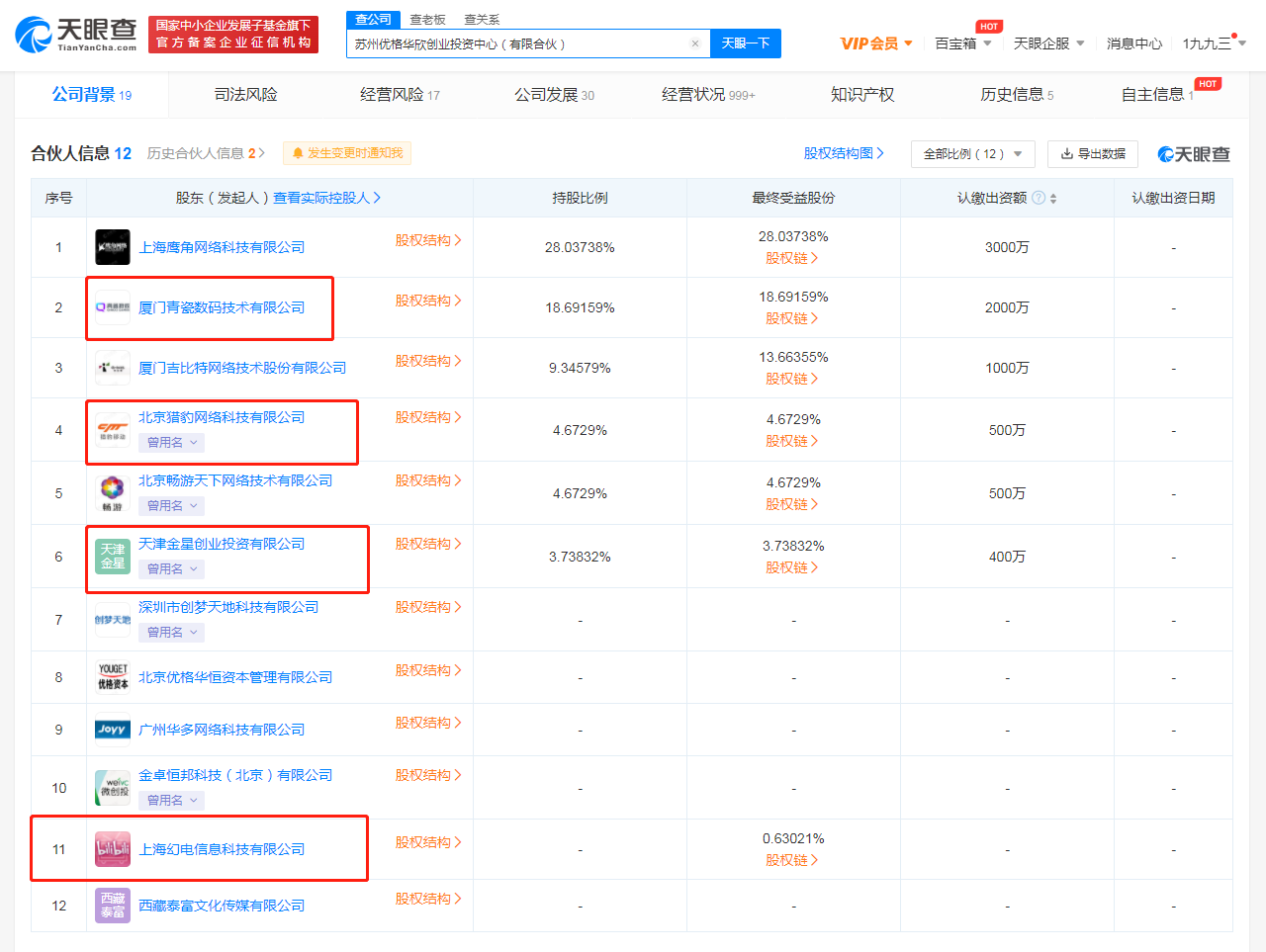Image resolution: width=1266 pixels, height=952 pixels.
Task: Open the 全部比例 (12) filter dropdown
Action: tap(973, 154)
